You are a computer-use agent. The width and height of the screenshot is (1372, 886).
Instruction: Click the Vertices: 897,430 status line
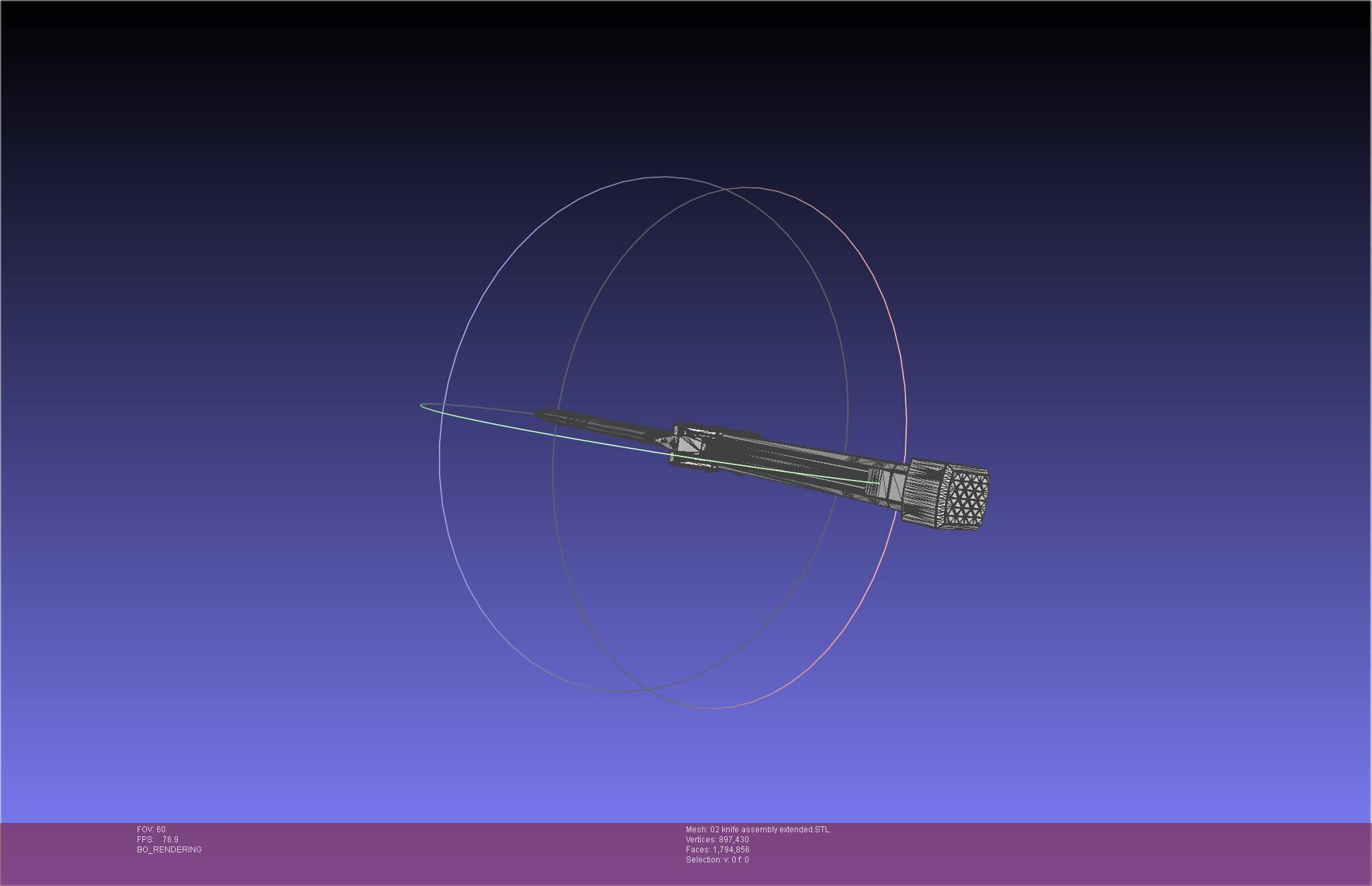pyautogui.click(x=717, y=839)
